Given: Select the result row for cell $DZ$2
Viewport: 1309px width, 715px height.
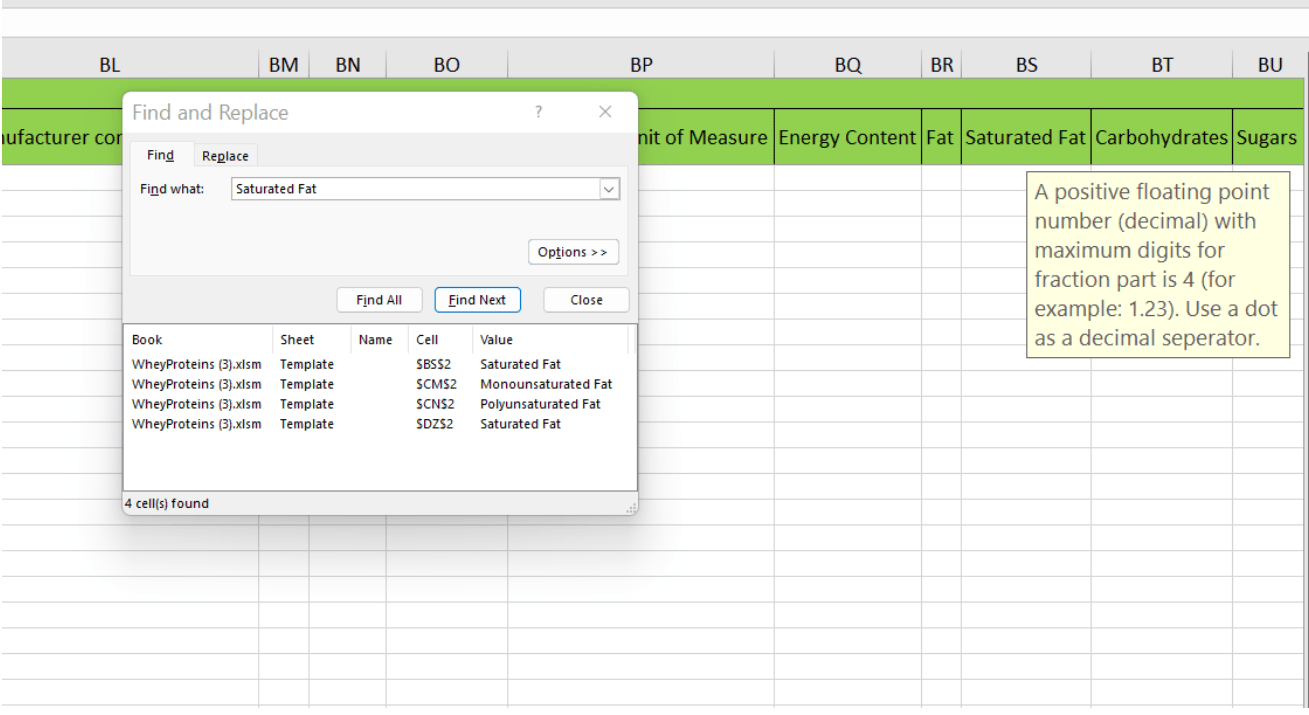Looking at the screenshot, I should [379, 424].
